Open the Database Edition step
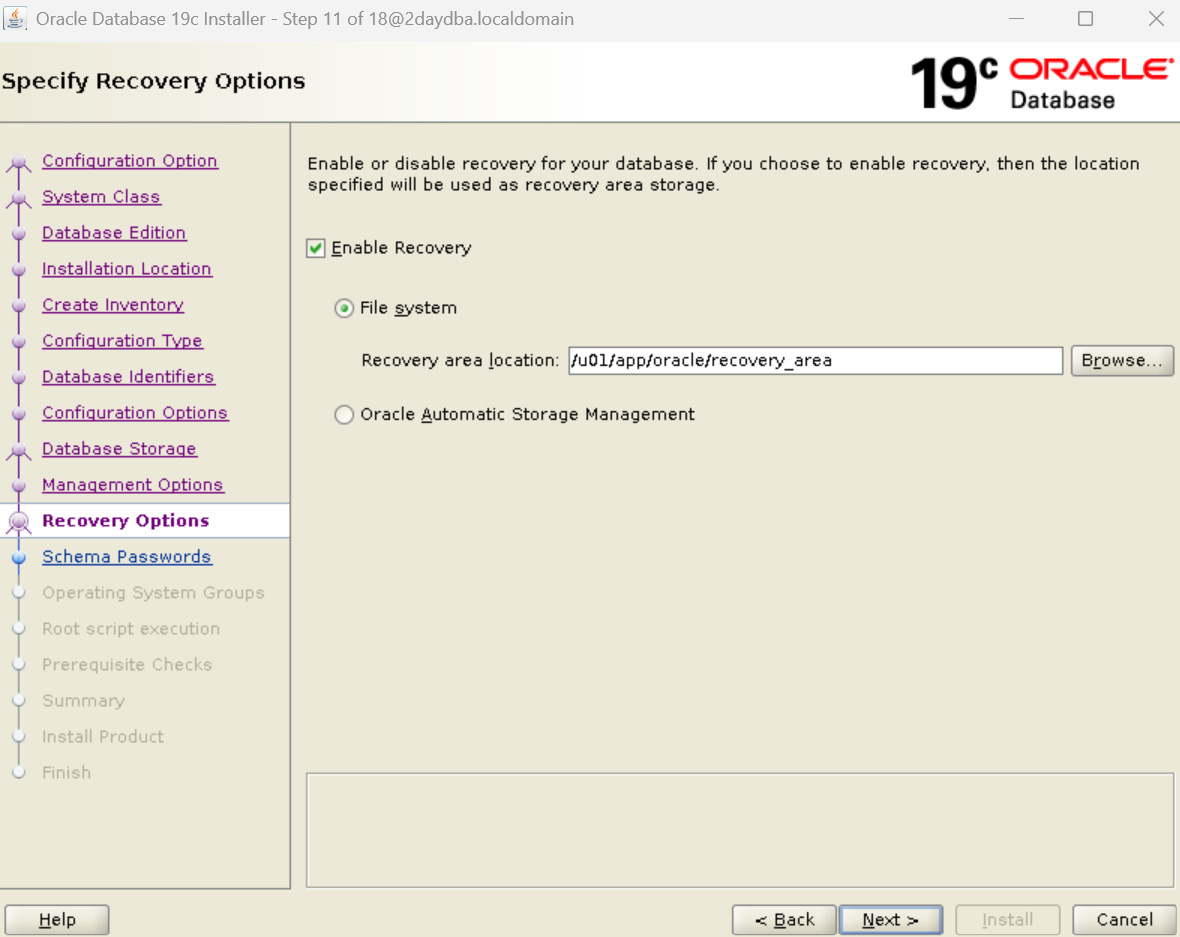The height and width of the screenshot is (937, 1180). 114,233
